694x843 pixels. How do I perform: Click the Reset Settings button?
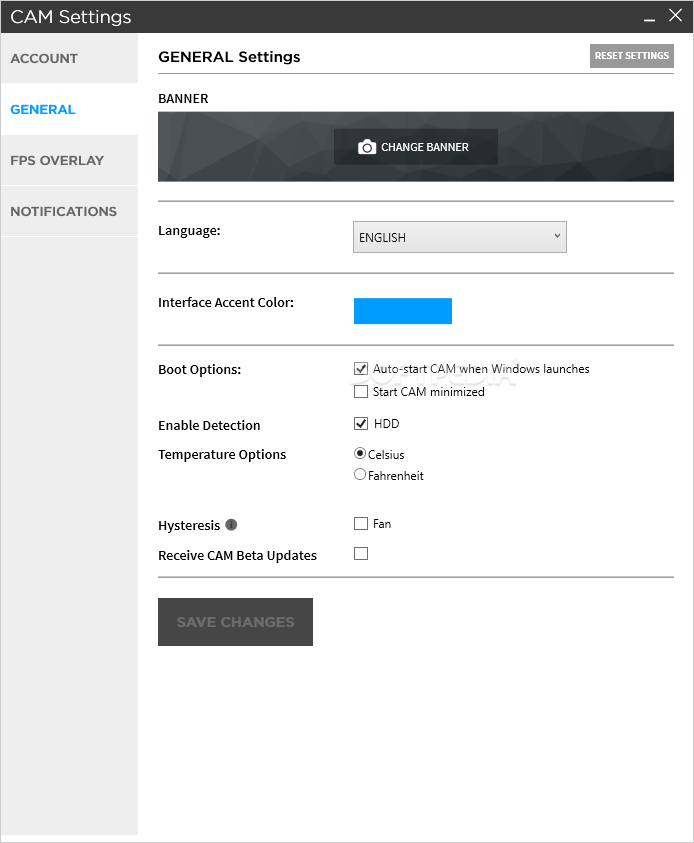point(632,56)
